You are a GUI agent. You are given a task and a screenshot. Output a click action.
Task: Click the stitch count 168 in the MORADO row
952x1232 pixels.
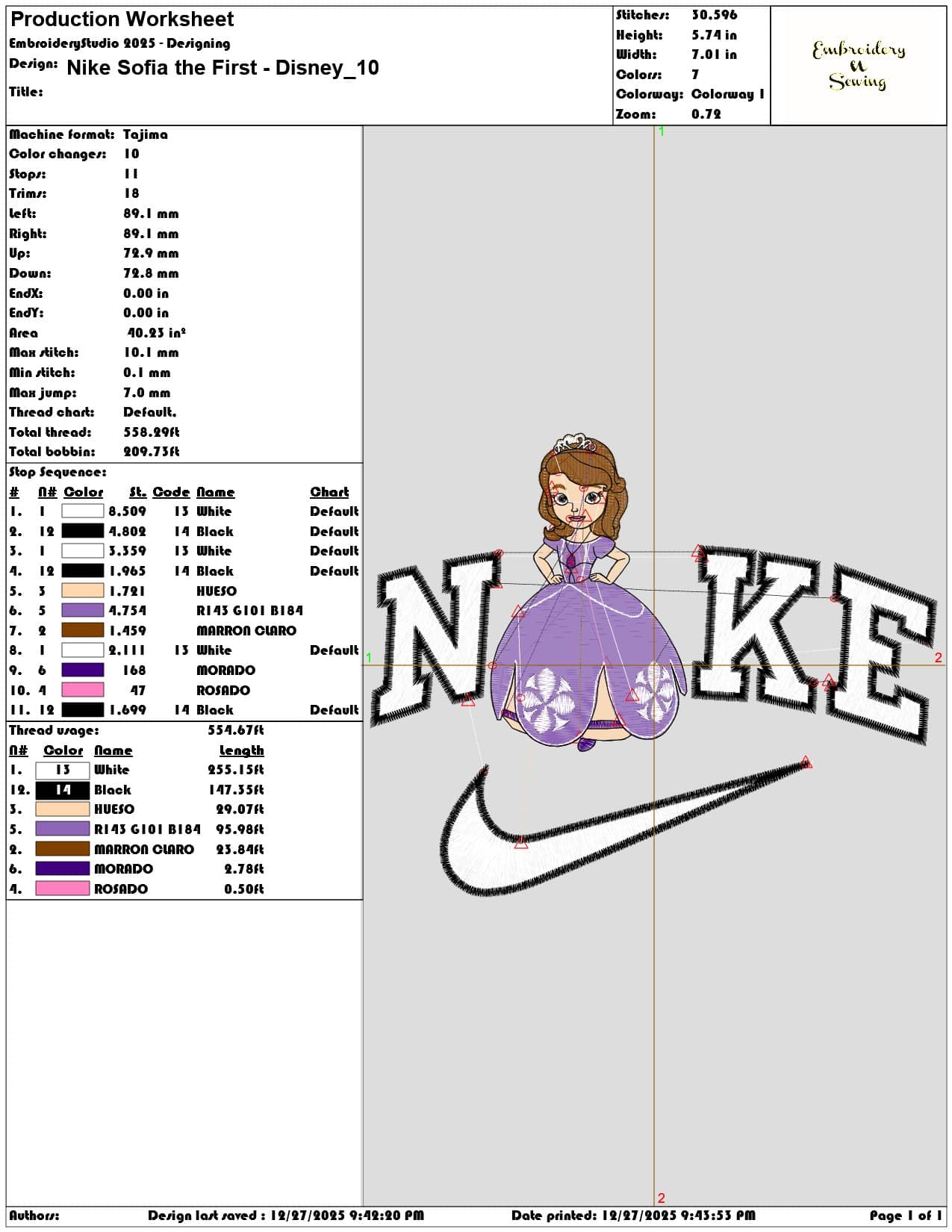click(x=134, y=671)
